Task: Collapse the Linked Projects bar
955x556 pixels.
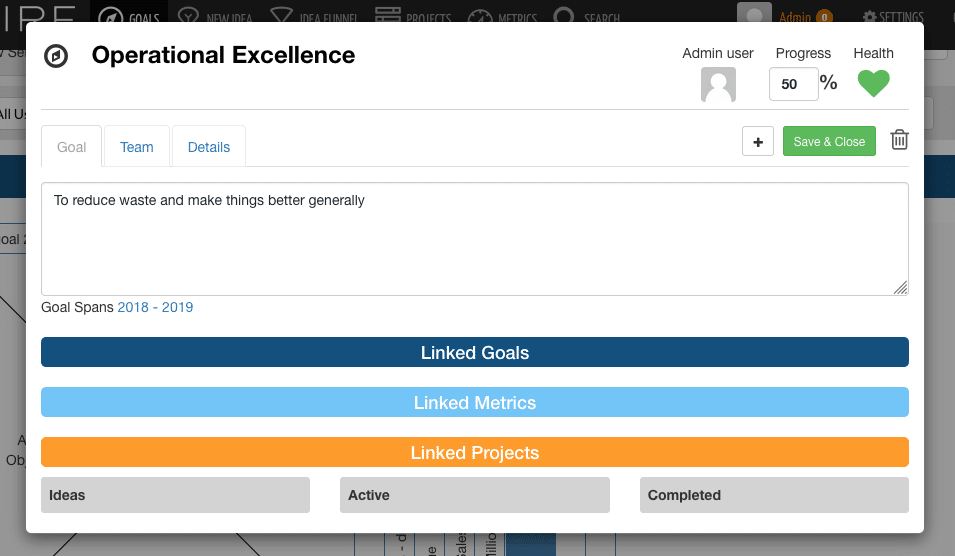Action: pyautogui.click(x=474, y=452)
